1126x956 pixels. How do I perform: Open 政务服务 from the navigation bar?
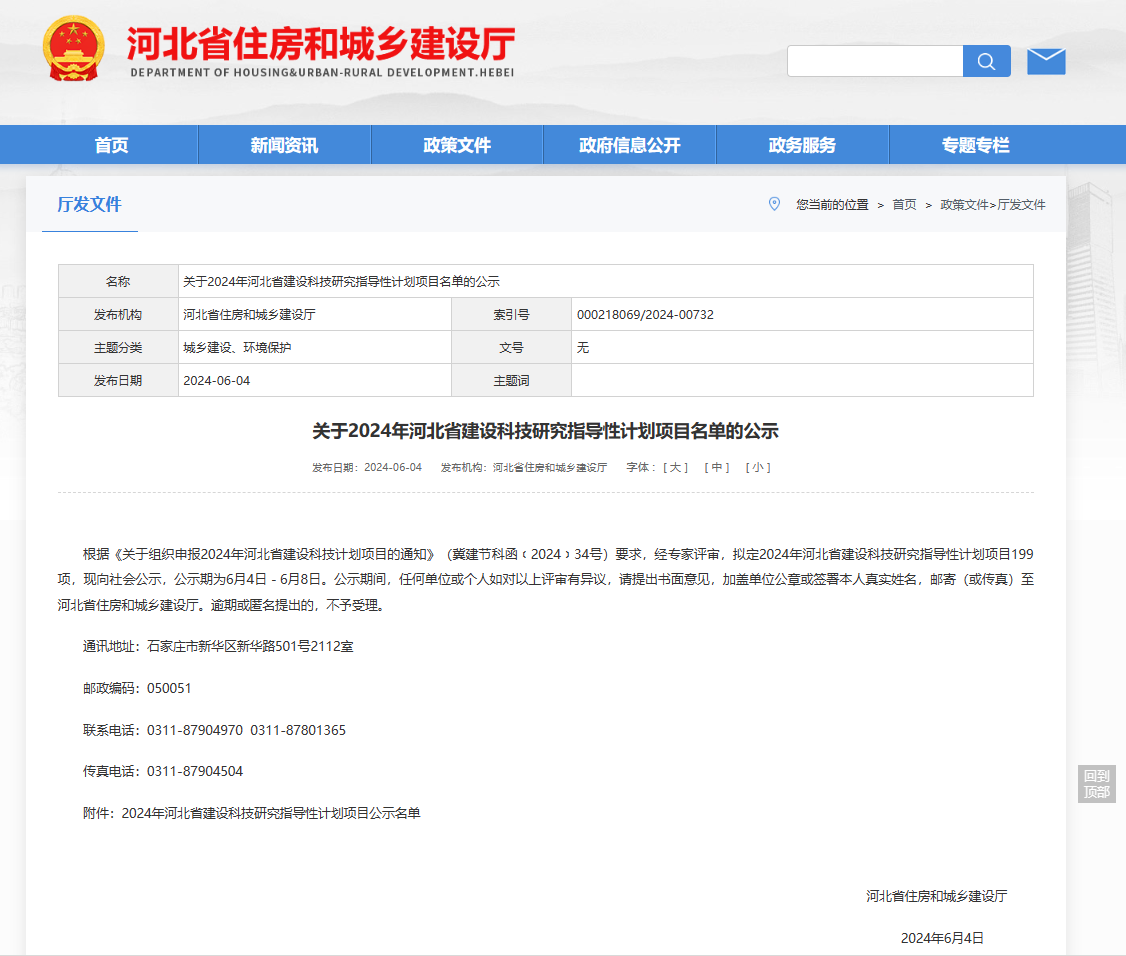coord(802,145)
